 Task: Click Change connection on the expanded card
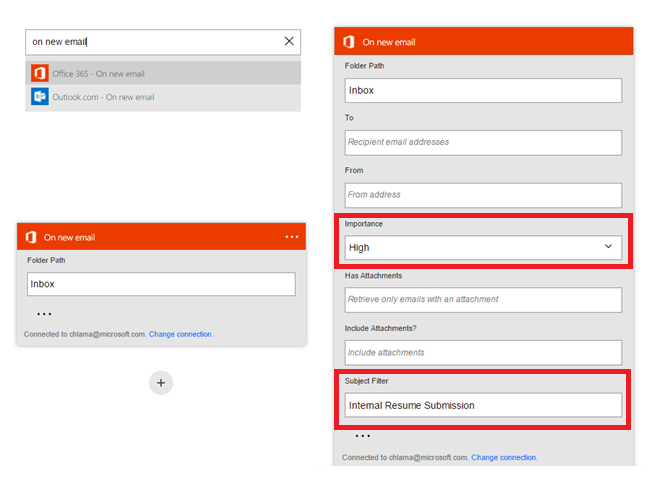coord(503,457)
